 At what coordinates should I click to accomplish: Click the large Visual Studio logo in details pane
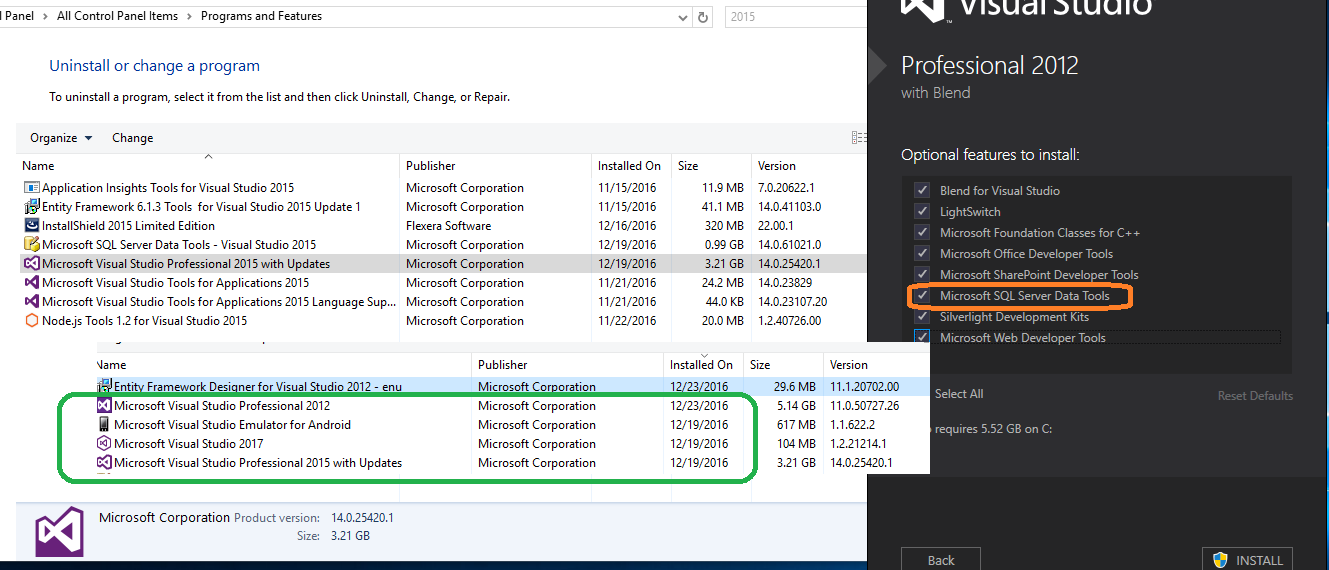(60, 531)
